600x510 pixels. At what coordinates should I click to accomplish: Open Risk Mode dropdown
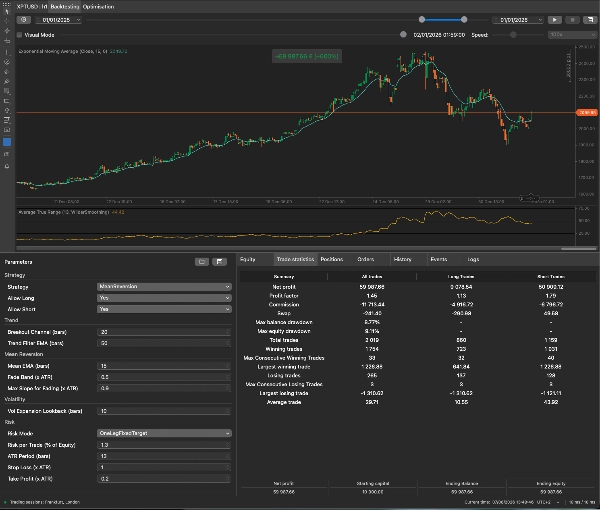164,433
